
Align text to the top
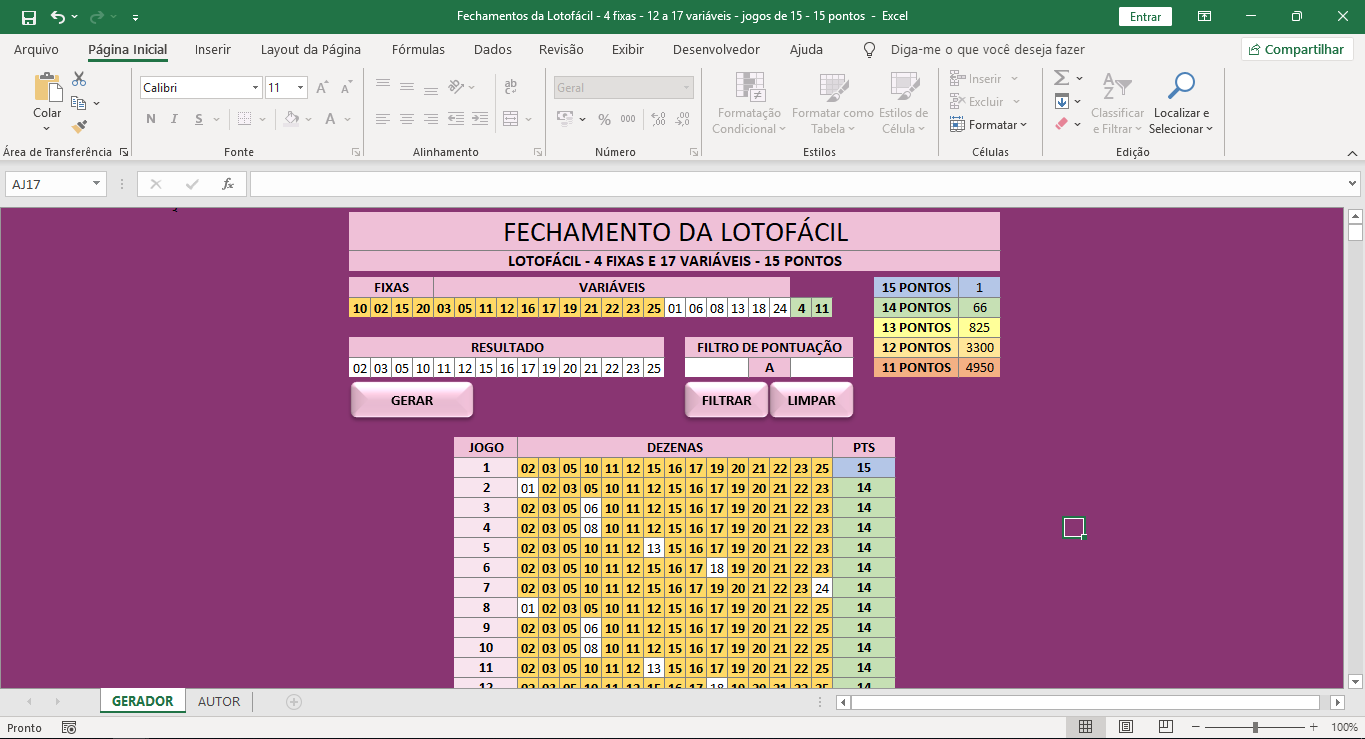tap(383, 87)
